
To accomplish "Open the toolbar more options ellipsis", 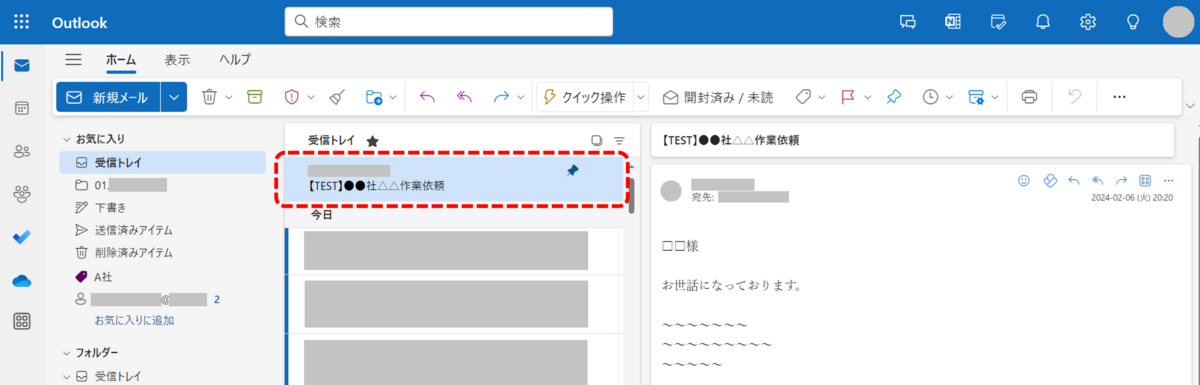I will (x=1120, y=97).
